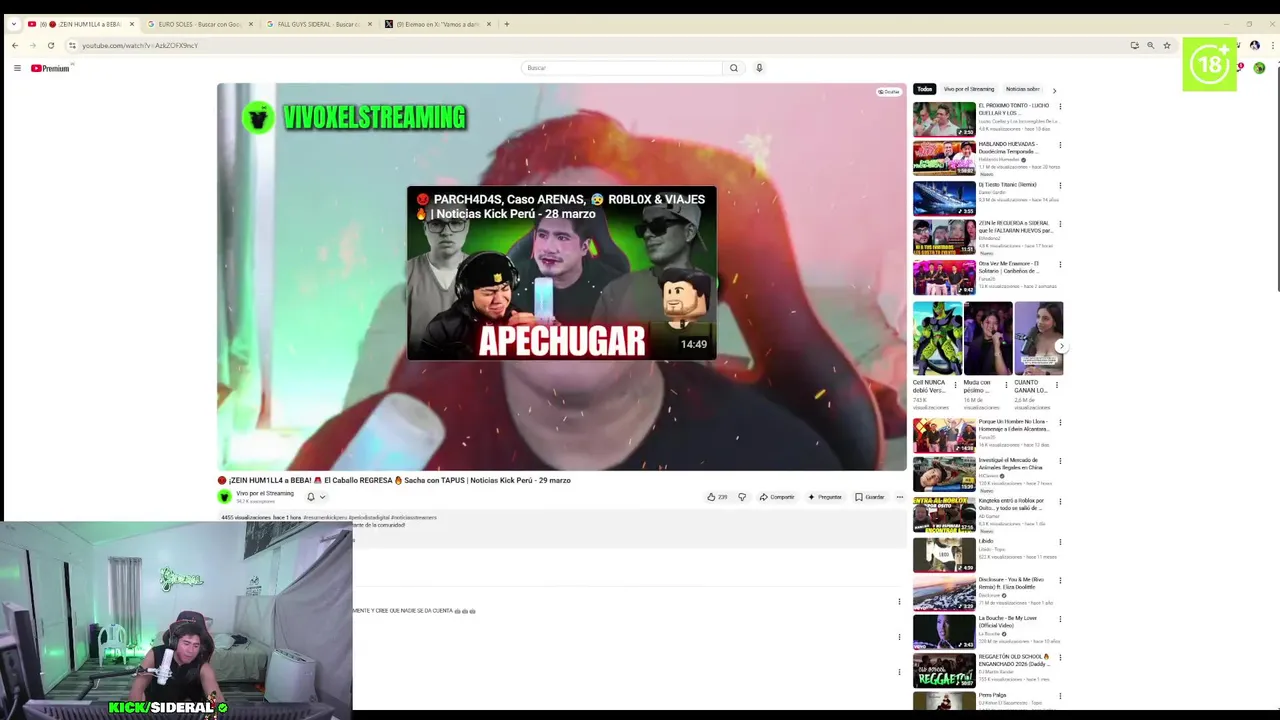Open Vivo por el Streaming channel name
1280x720 pixels.
(265, 493)
